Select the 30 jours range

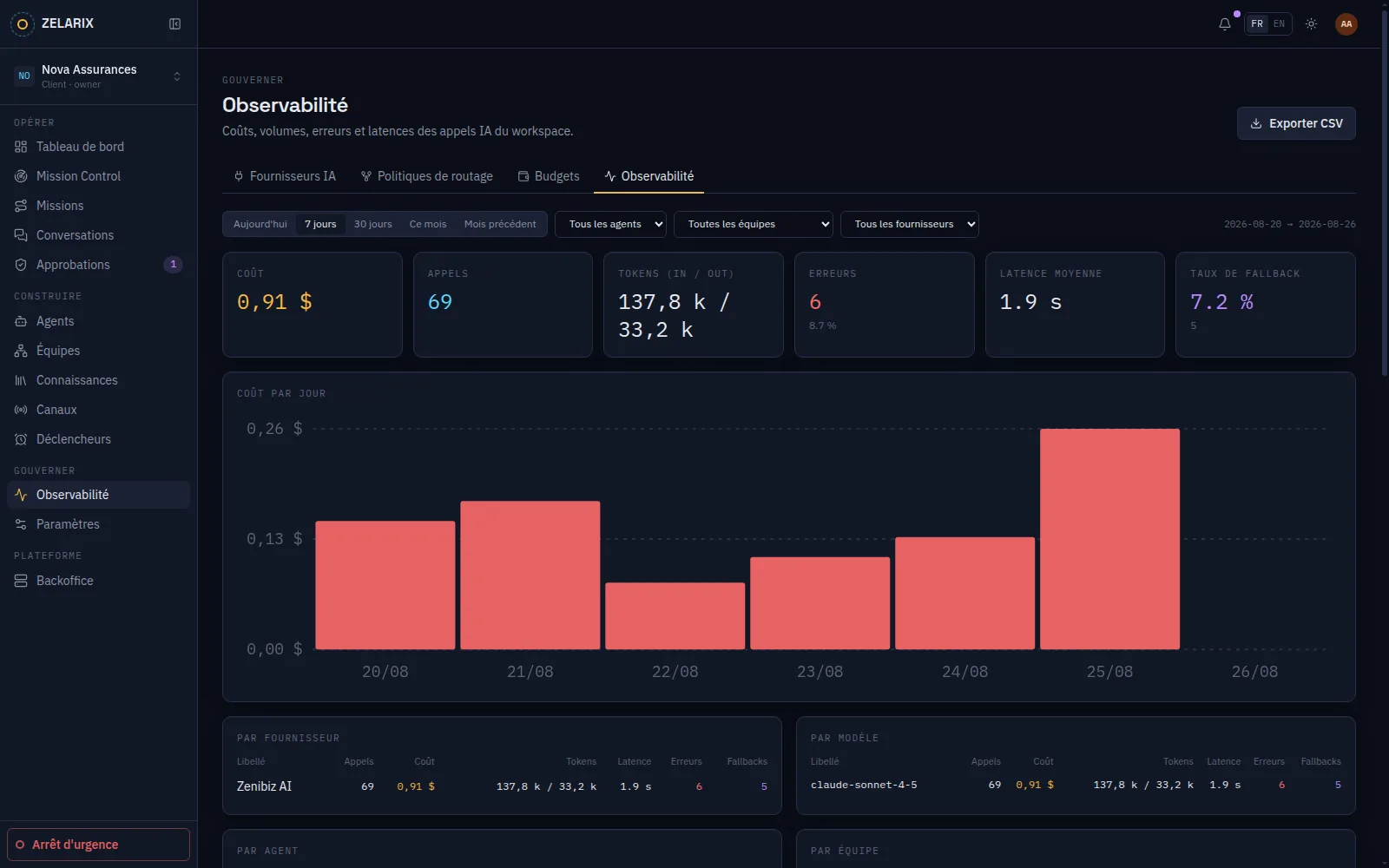click(372, 224)
